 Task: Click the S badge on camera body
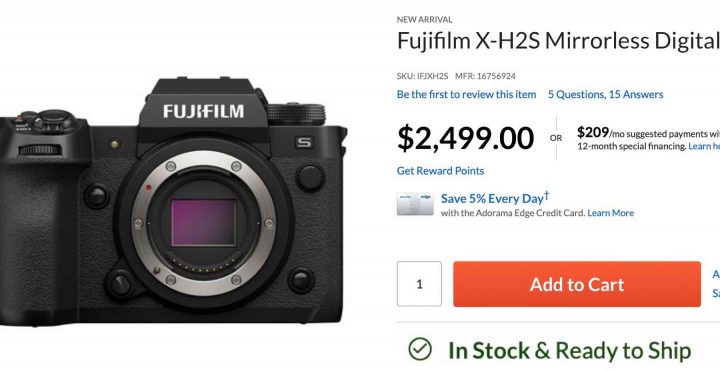click(x=304, y=143)
